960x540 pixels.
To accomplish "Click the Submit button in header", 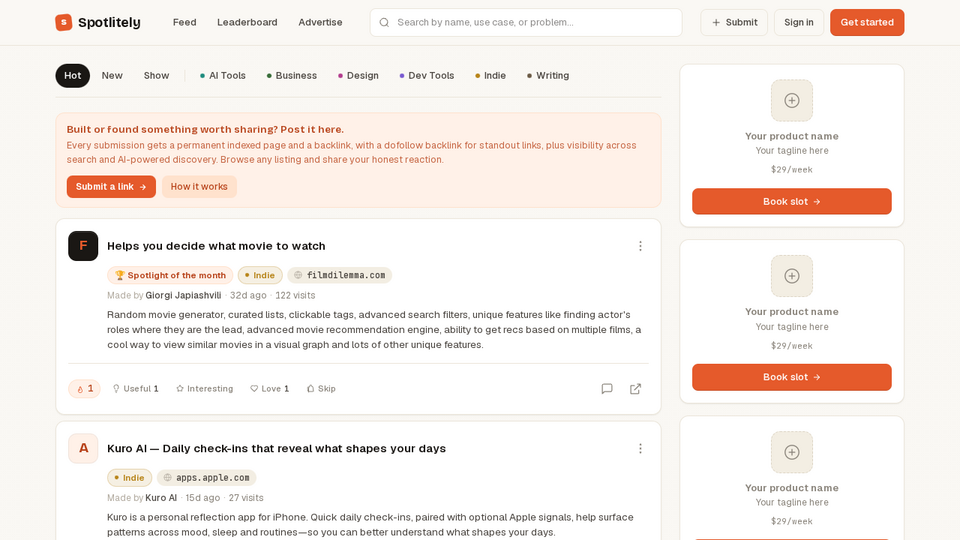I will pos(734,23).
